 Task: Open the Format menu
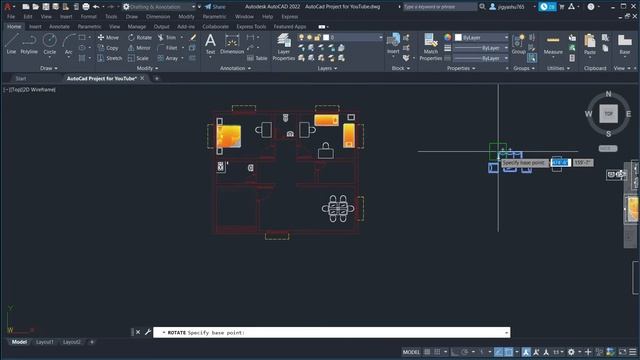[x=89, y=17]
